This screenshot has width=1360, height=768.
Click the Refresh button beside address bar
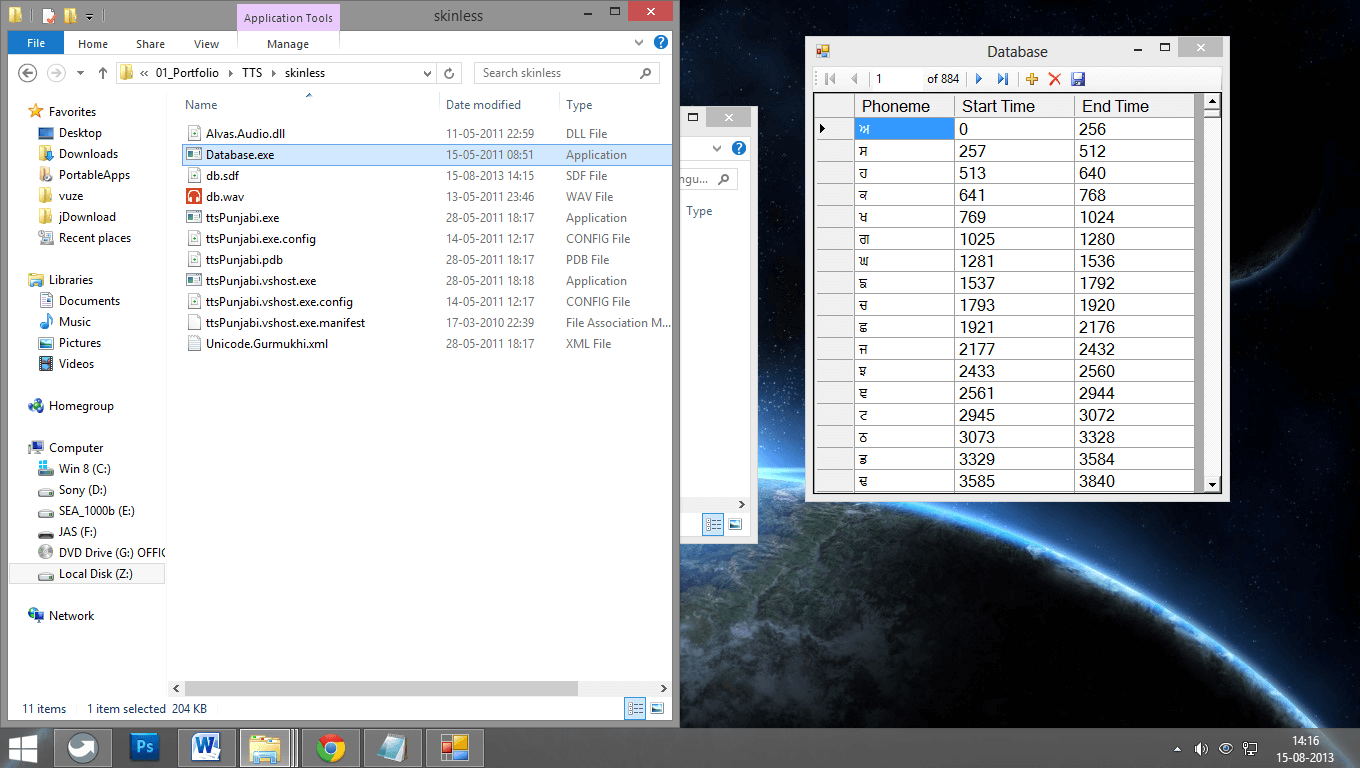[449, 73]
